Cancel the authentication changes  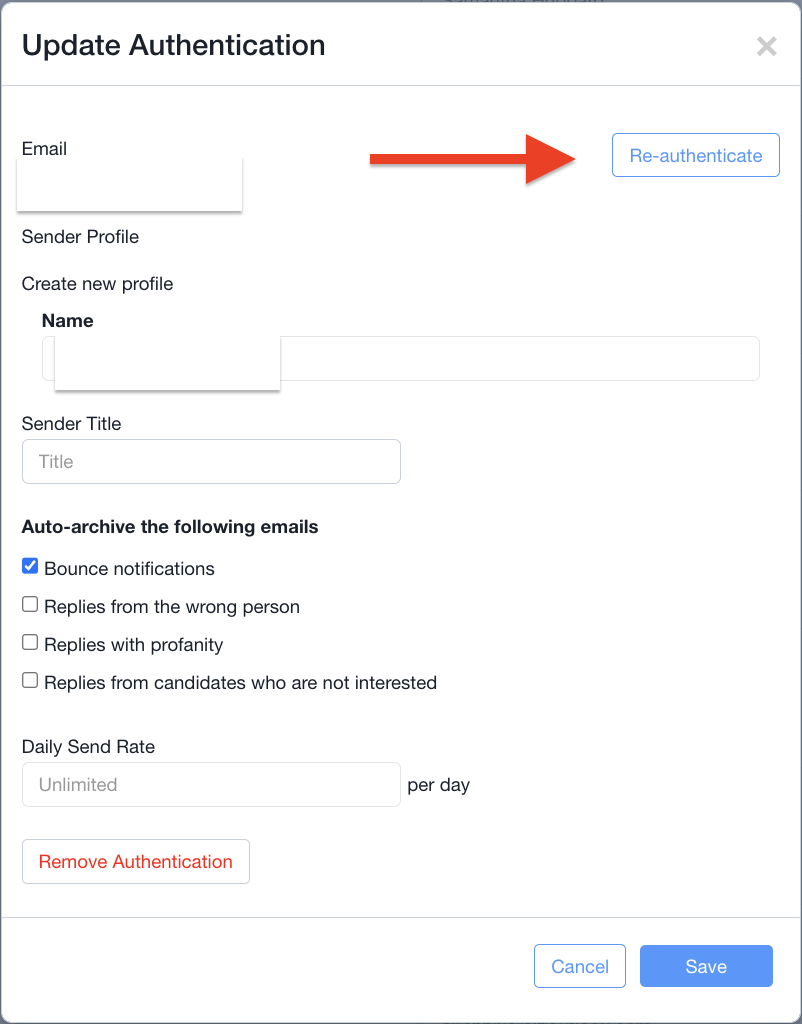[580, 966]
